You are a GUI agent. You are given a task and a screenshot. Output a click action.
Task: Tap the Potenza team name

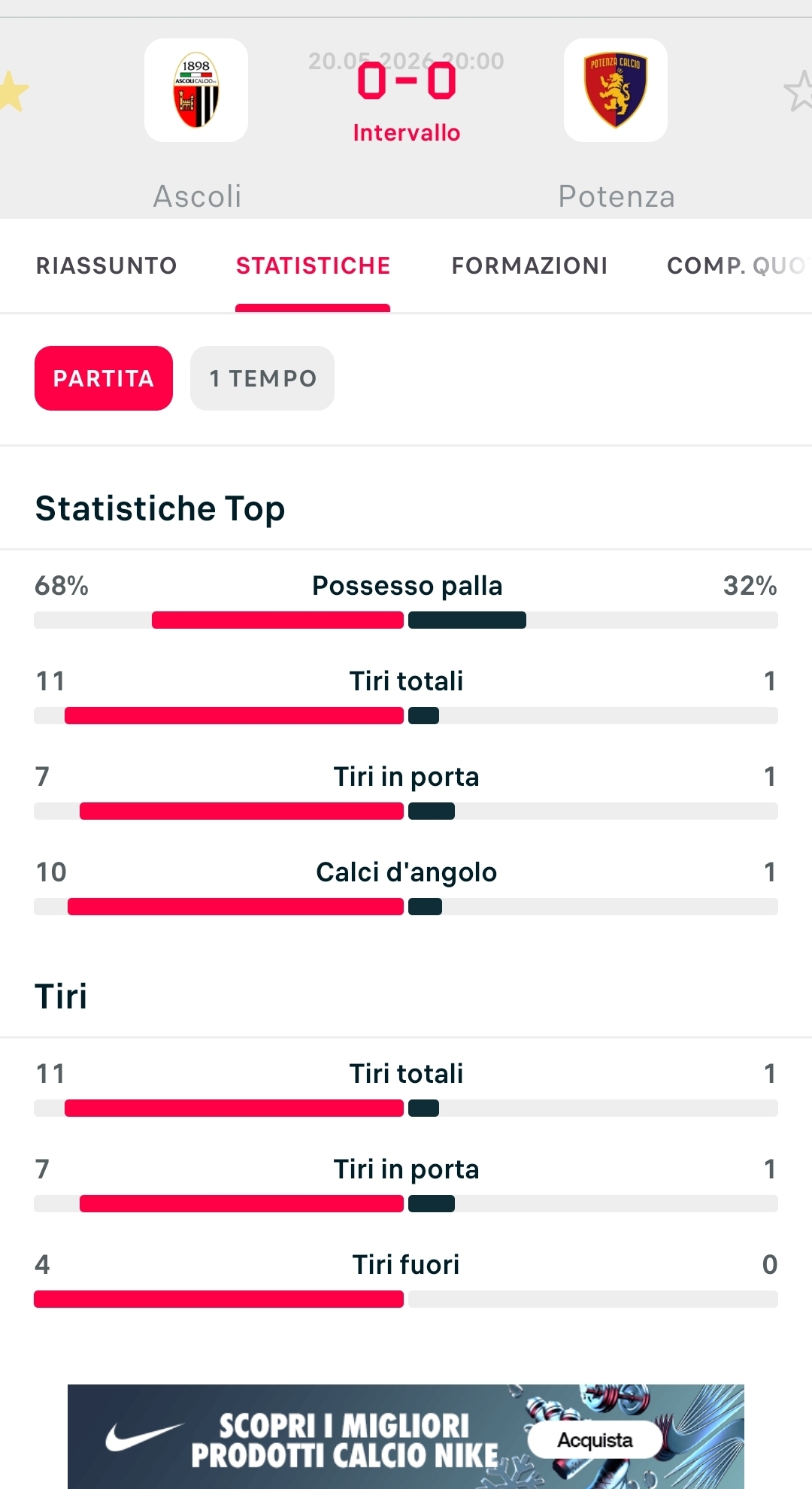coord(617,196)
